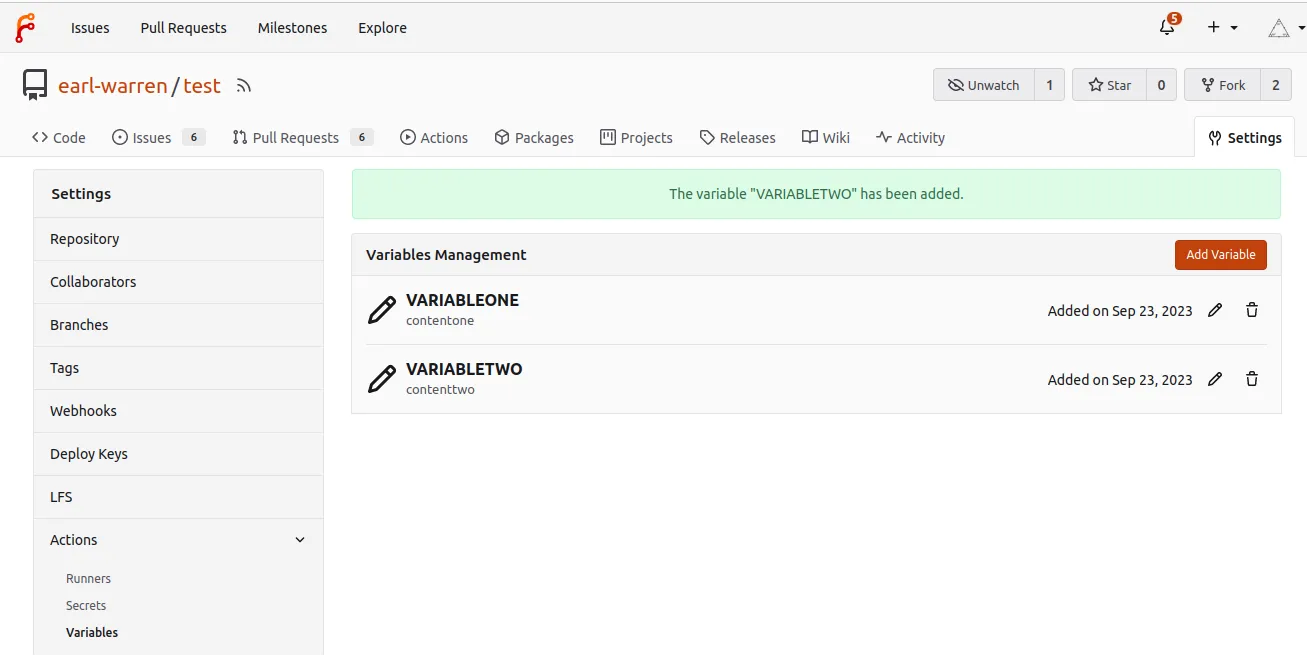Delete VARIABLEONE using its trash icon
This screenshot has height=655, width=1307.
point(1251,310)
